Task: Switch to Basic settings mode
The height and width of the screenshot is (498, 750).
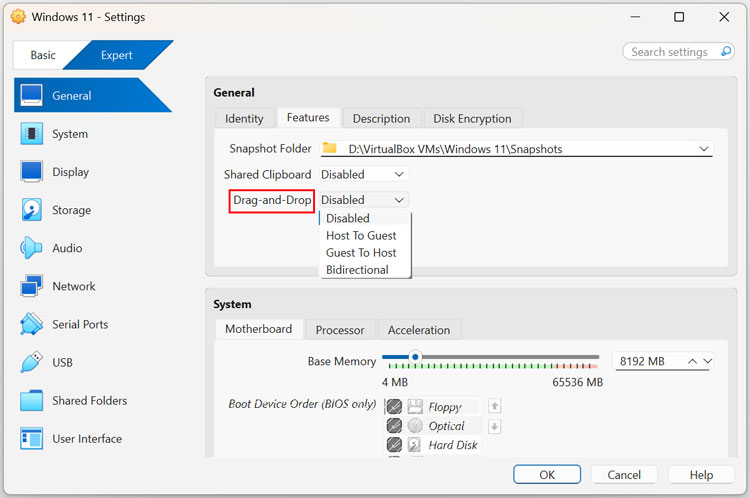Action: tap(43, 55)
